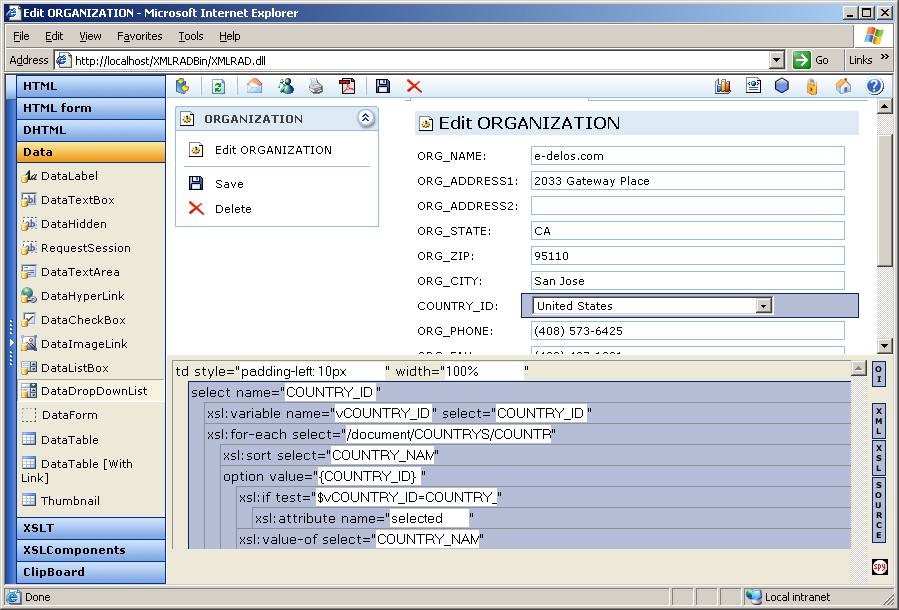This screenshot has height=610, width=899.
Task: Click the ORG_NAME input field
Action: click(687, 156)
